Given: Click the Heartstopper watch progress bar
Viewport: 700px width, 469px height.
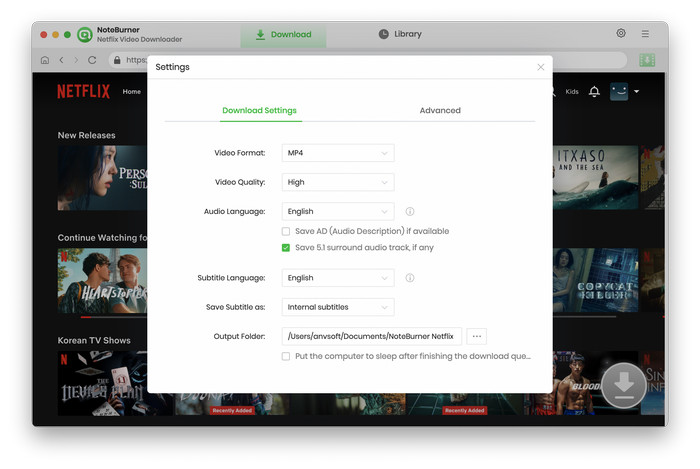Looking at the screenshot, I should click(114, 317).
